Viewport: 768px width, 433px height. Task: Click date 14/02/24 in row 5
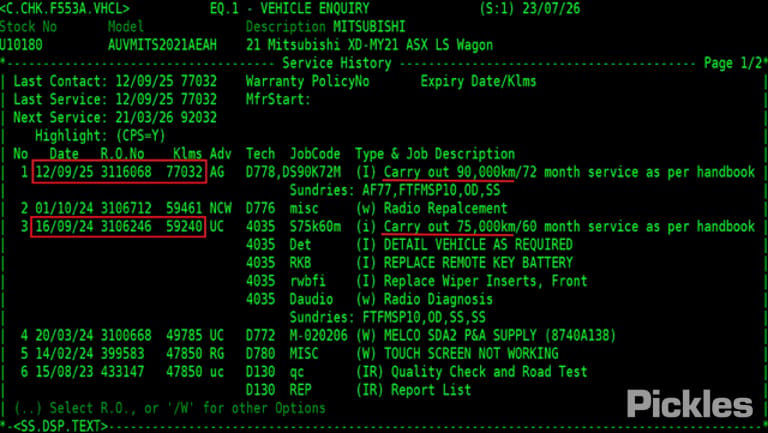coord(64,353)
